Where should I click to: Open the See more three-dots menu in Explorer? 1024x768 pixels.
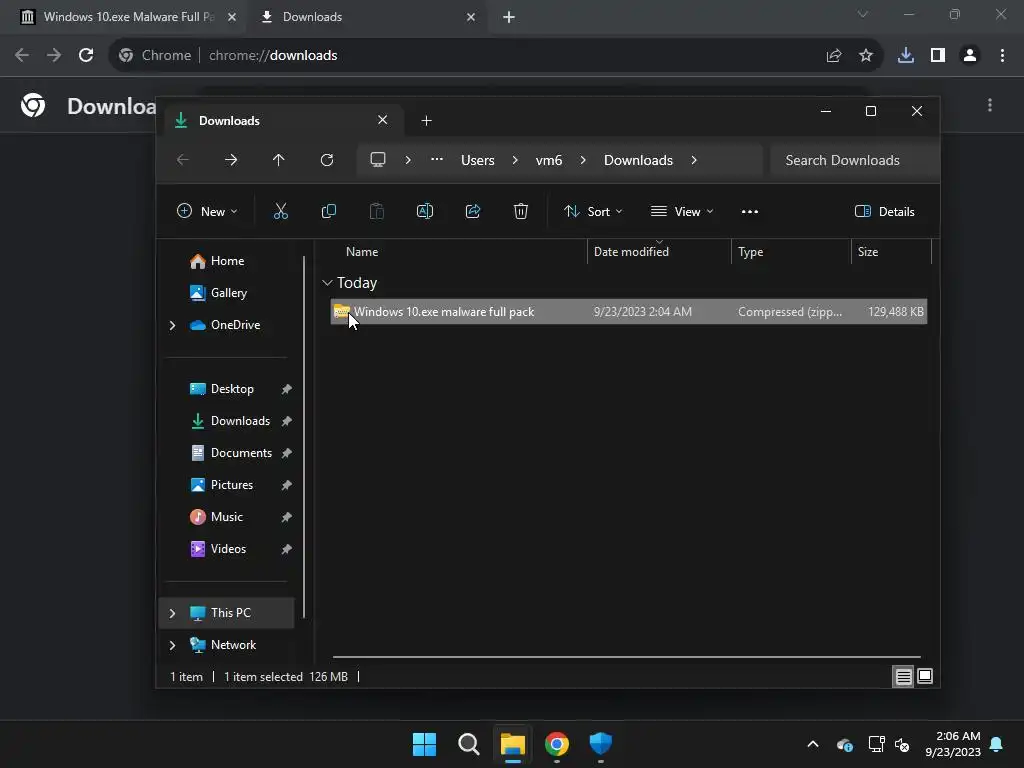pos(750,212)
